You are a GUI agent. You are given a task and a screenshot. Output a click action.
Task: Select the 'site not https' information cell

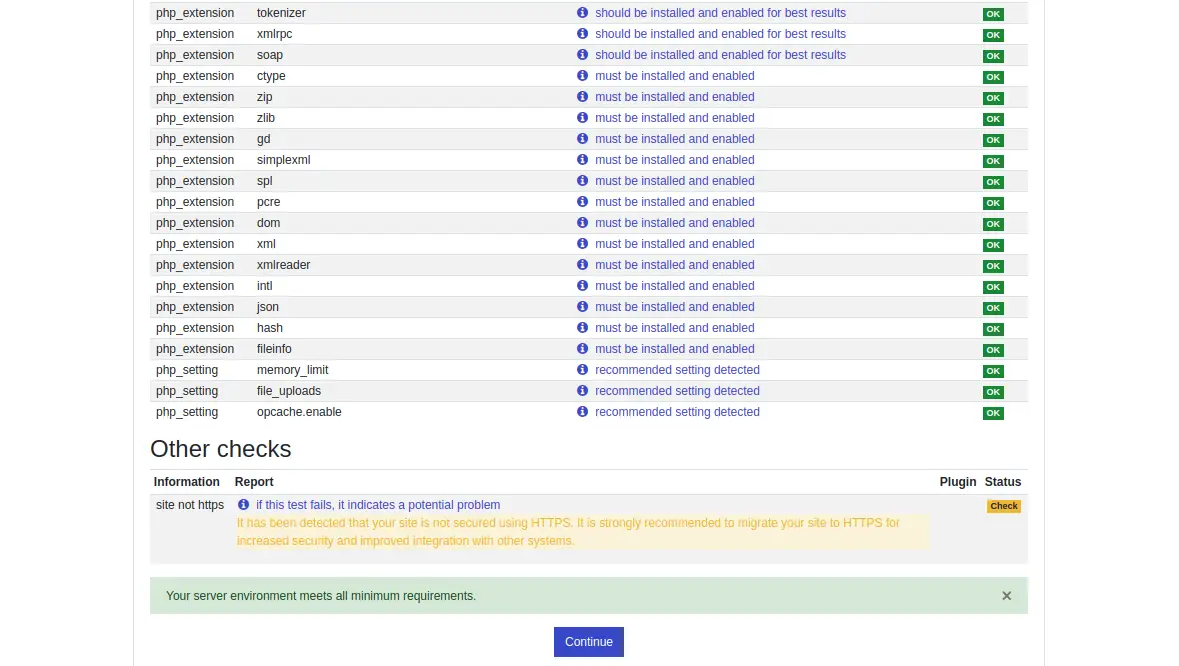[189, 505]
